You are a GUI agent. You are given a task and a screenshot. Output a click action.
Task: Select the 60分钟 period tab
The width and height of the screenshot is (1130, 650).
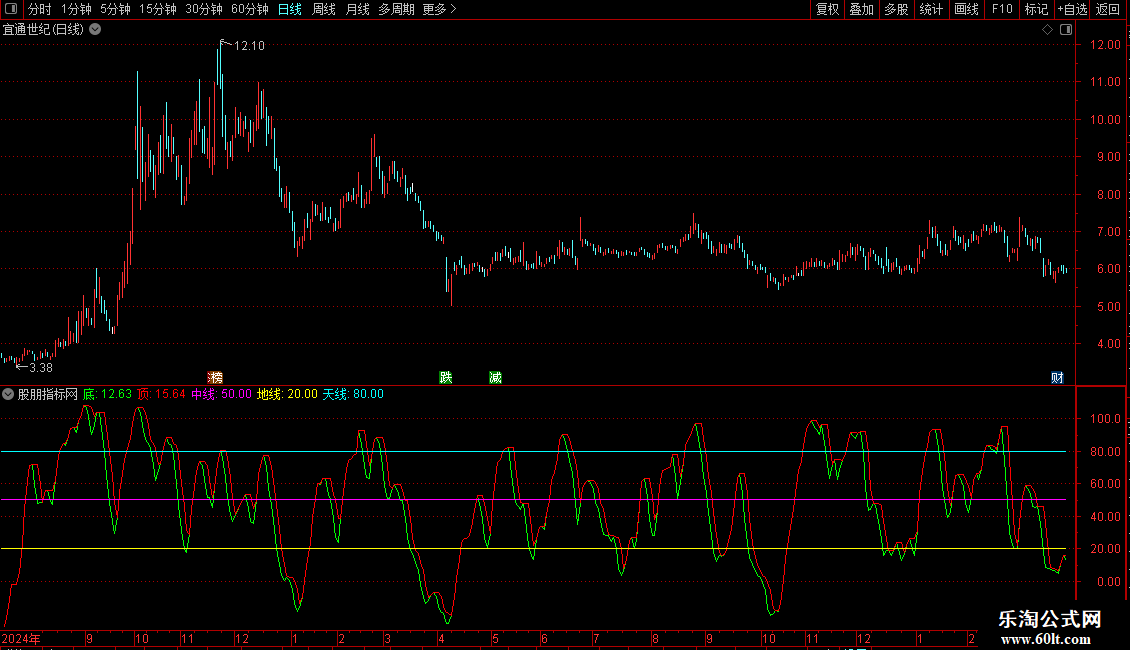click(250, 9)
